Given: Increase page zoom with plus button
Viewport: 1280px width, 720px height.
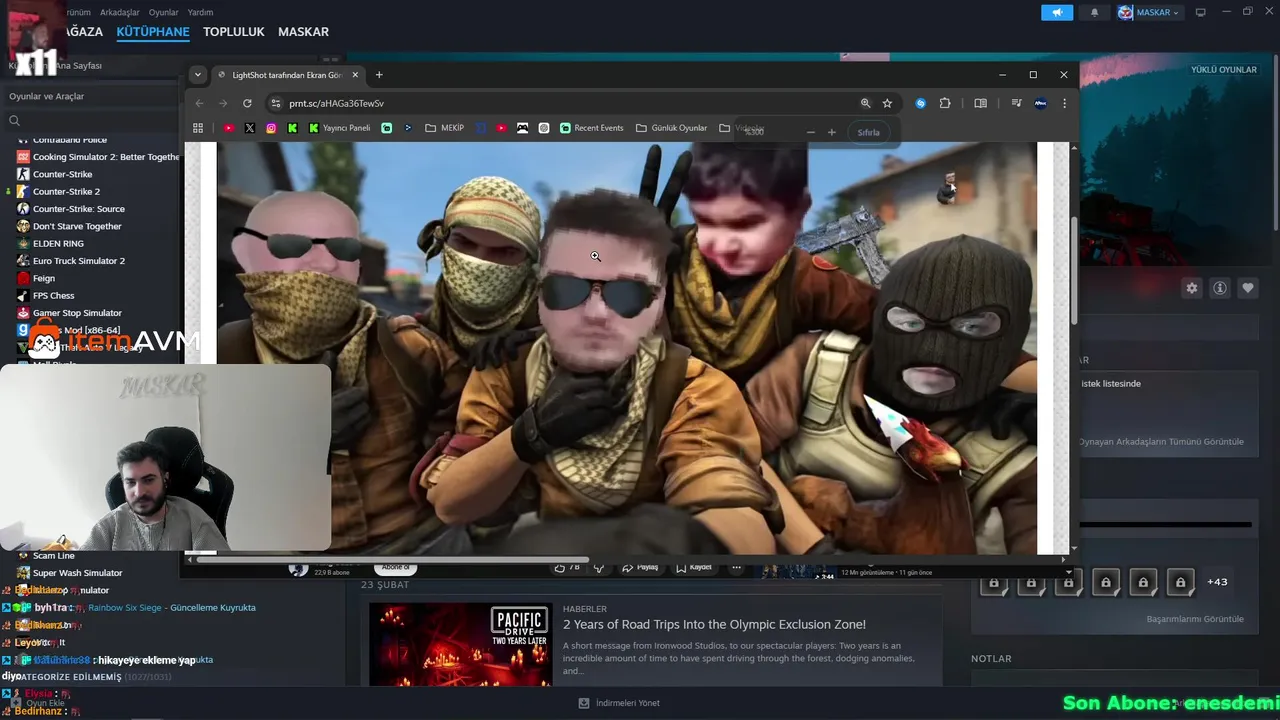Looking at the screenshot, I should pyautogui.click(x=831, y=132).
